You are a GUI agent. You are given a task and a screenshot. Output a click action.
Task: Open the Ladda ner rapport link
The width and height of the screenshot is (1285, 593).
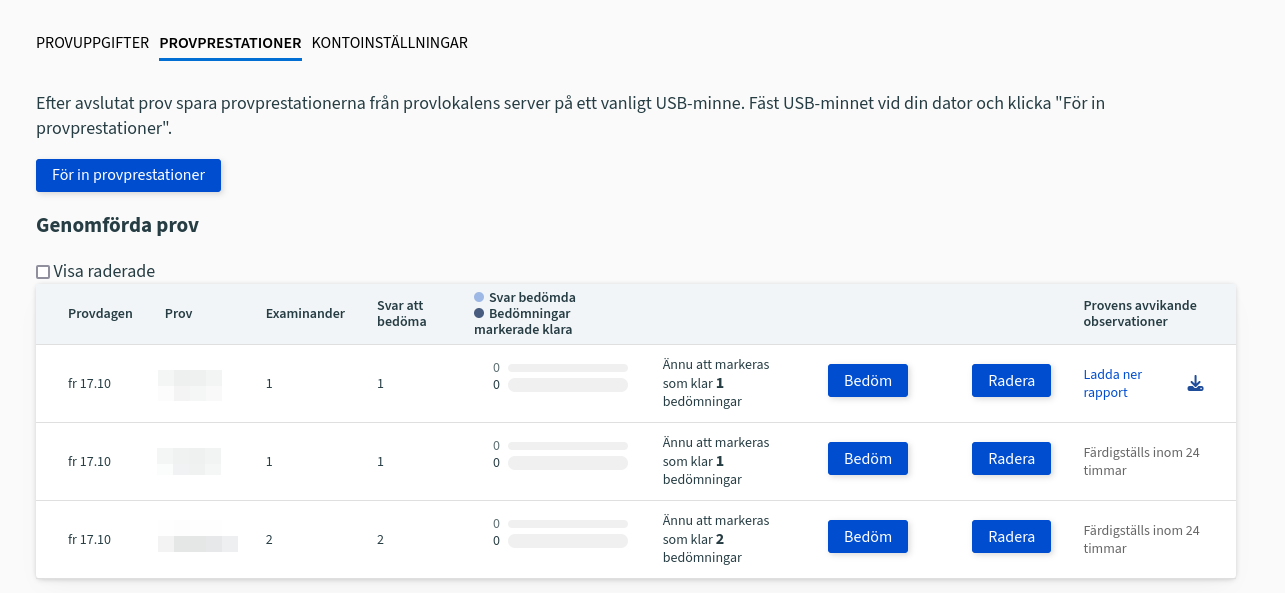(1112, 384)
